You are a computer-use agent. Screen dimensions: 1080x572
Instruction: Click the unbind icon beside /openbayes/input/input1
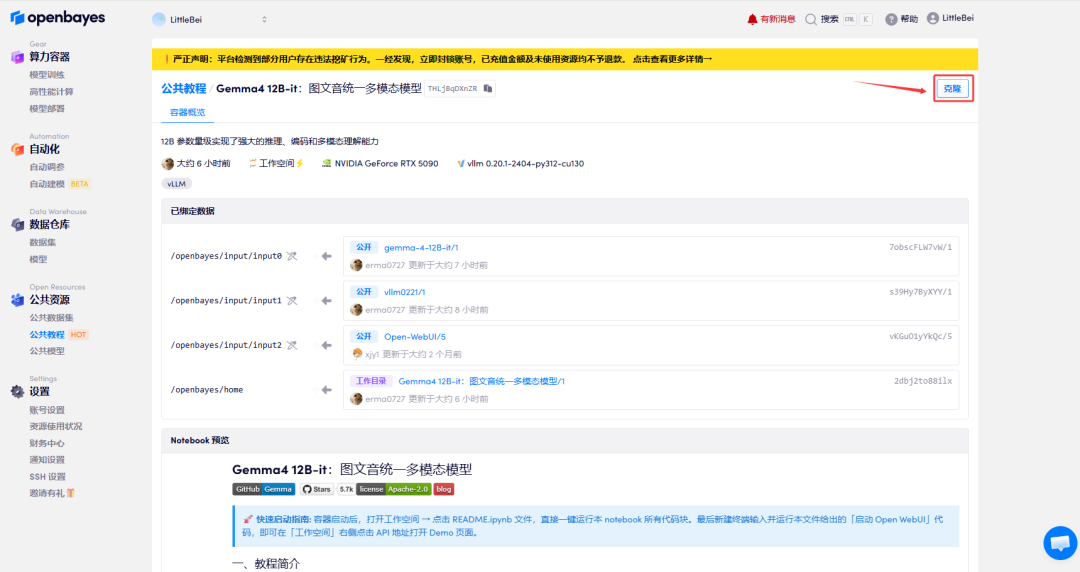point(292,301)
